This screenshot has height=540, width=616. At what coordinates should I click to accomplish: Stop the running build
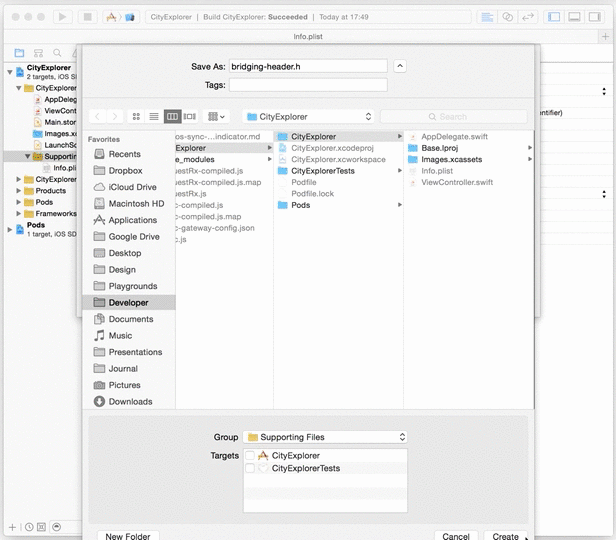88,17
